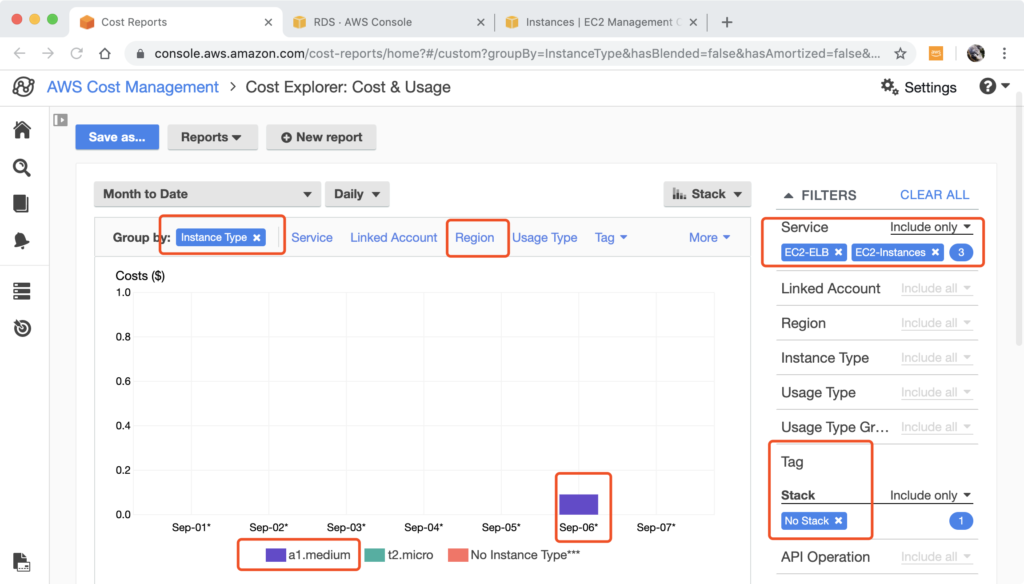This screenshot has width=1024, height=584.
Task: Open Linked Account Include all dropdown
Action: (x=936, y=288)
